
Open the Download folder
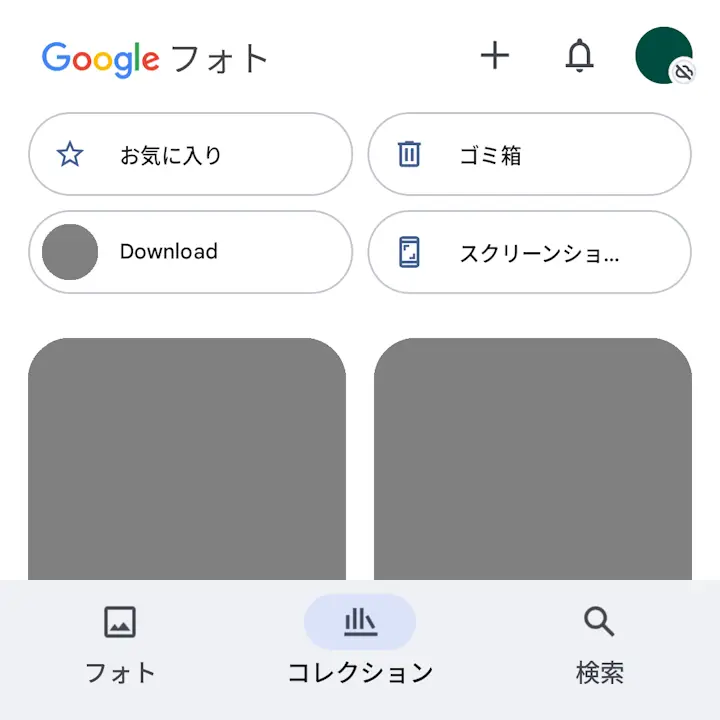(x=191, y=252)
